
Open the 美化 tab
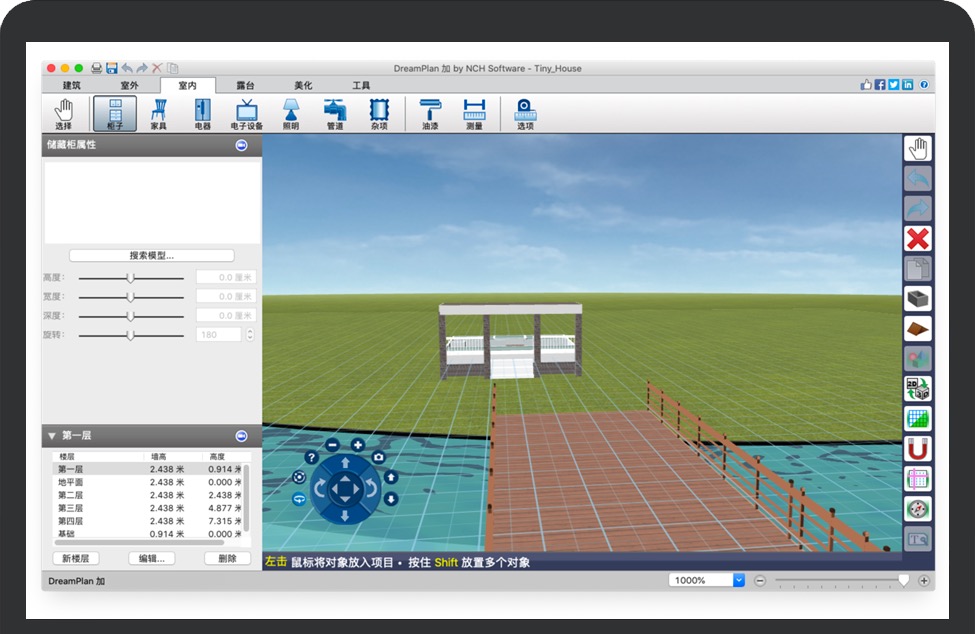303,86
